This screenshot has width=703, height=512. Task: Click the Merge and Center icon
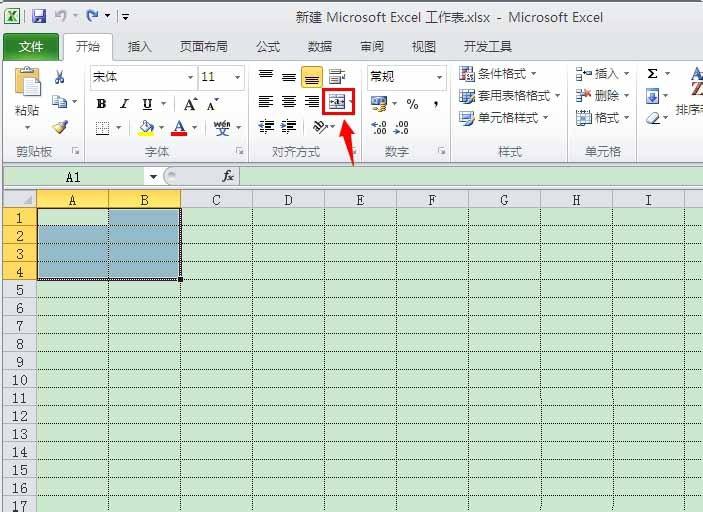[337, 102]
